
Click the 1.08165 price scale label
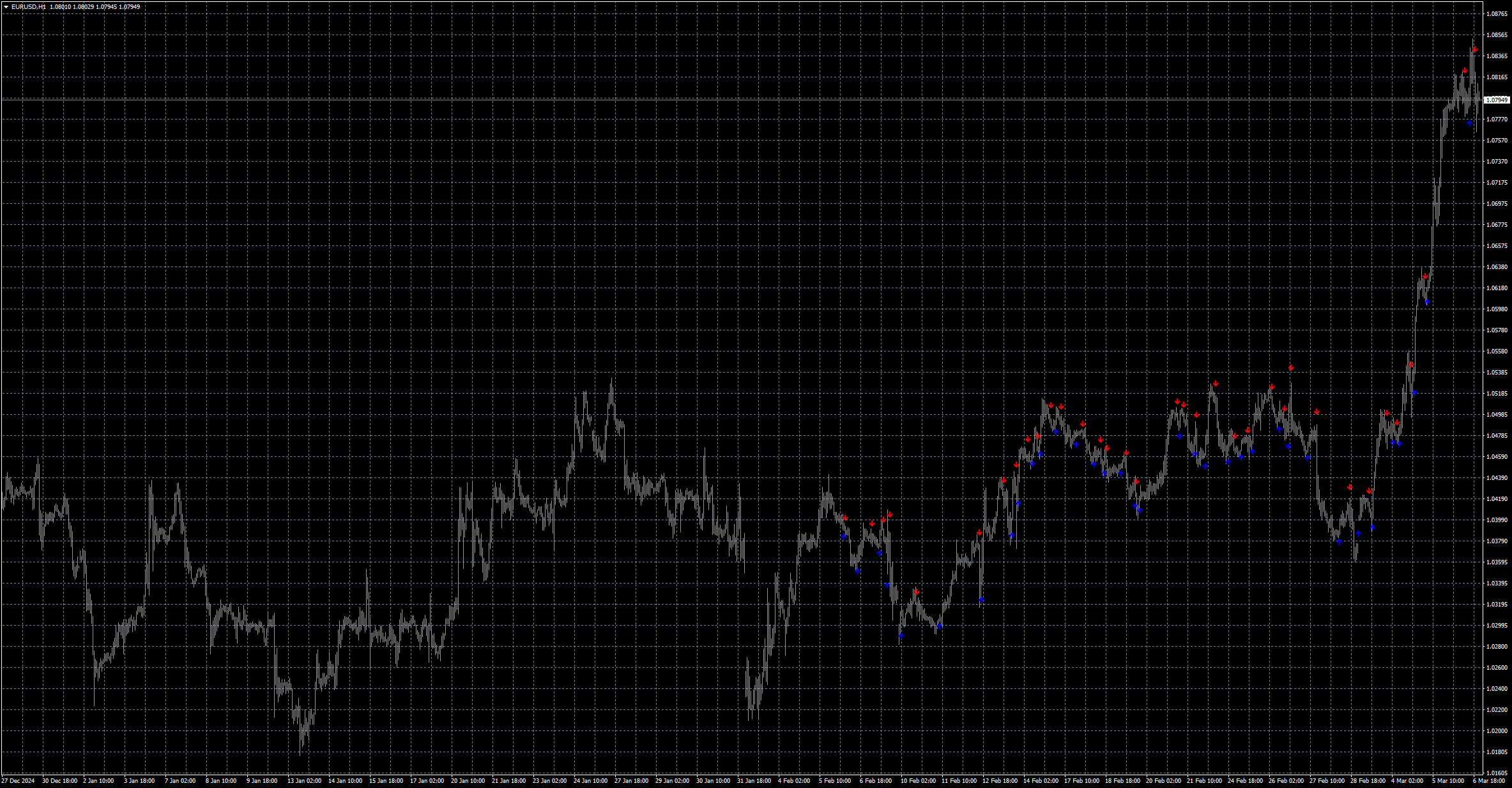pyautogui.click(x=1497, y=77)
